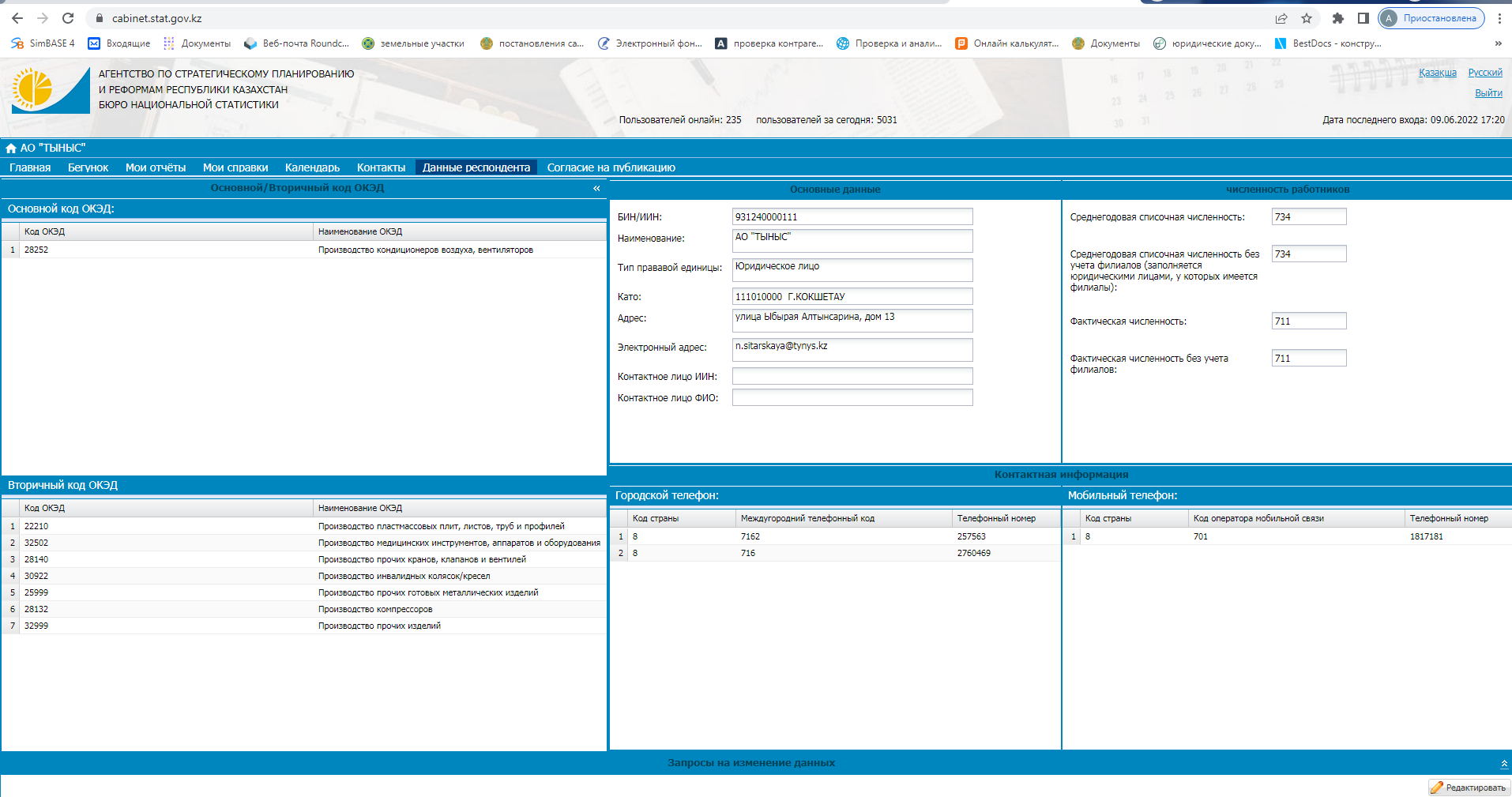Open the 'Контакты' menu item
The image size is (1512, 797).
[x=381, y=167]
